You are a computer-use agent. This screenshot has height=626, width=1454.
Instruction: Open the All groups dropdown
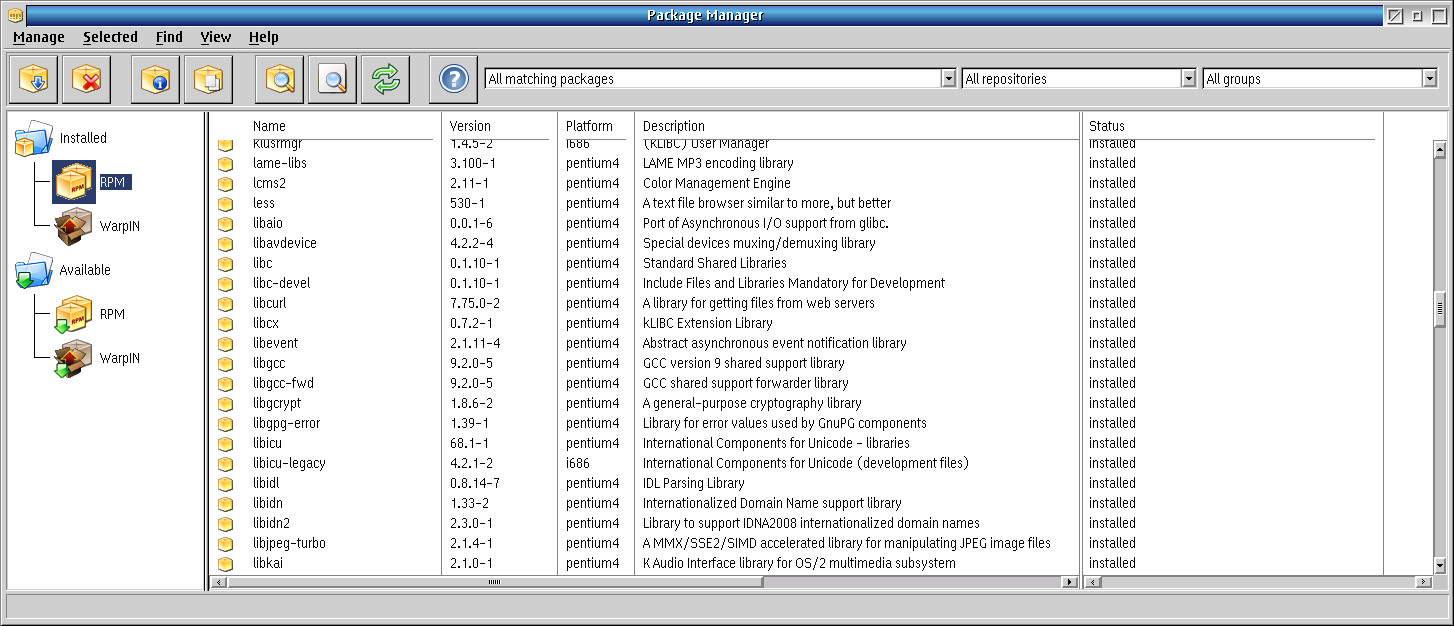tap(1429, 79)
